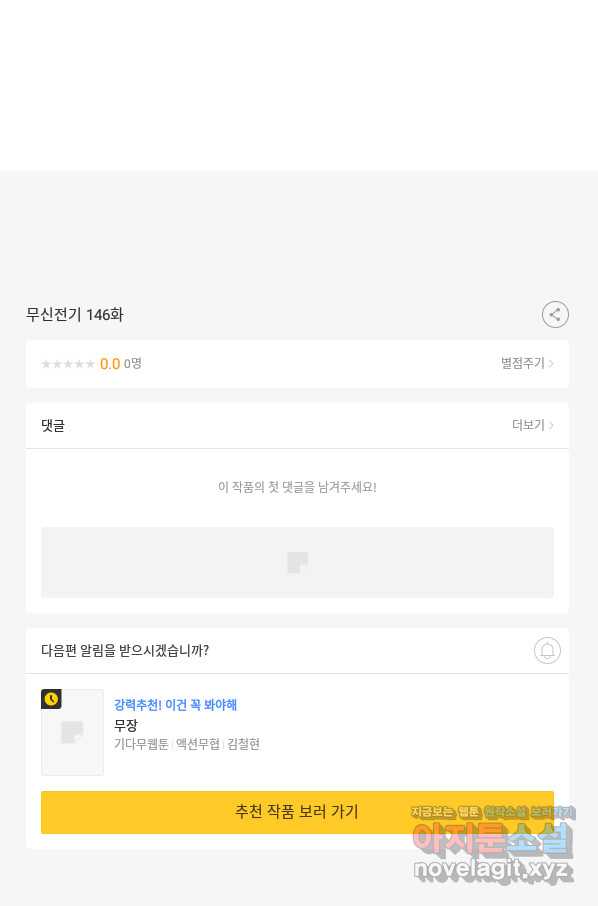Click the 이 작품의 첫 댓글을 남겨주세요 prompt
The width and height of the screenshot is (598, 906).
[x=297, y=487]
